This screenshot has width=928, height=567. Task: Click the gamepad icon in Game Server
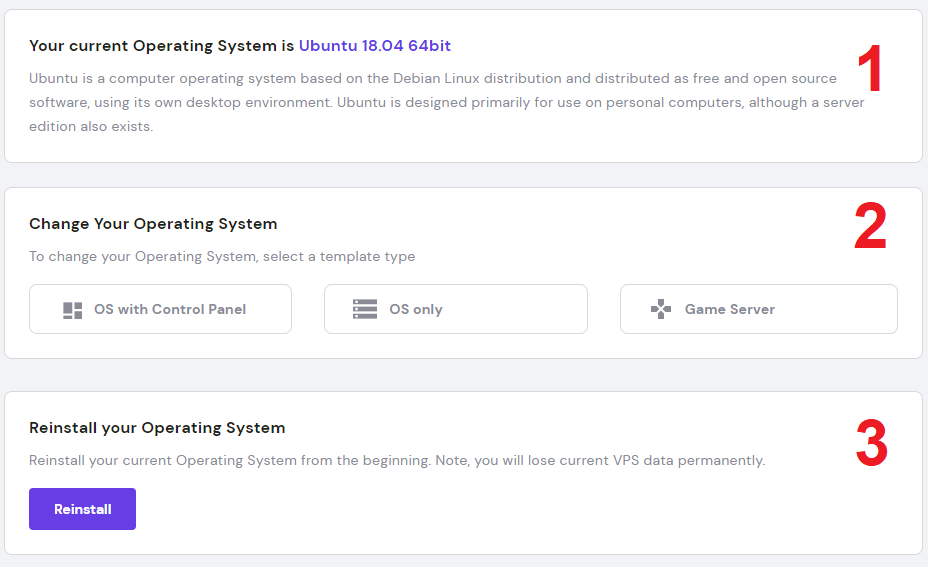(x=661, y=310)
